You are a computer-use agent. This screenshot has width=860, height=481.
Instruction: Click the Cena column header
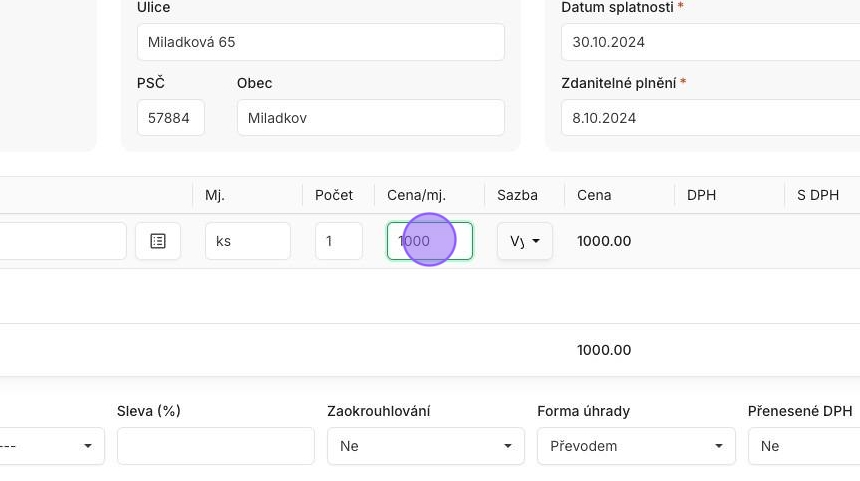point(594,195)
